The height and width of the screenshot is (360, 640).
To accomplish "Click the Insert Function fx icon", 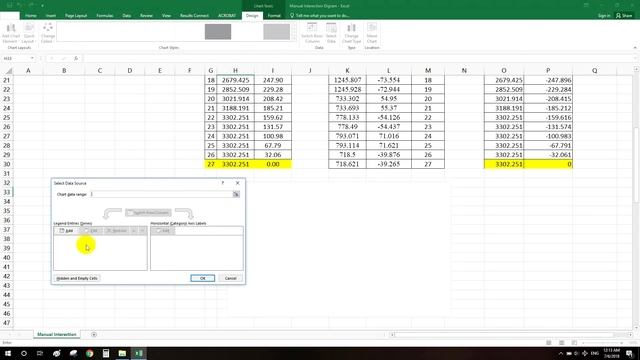I will (x=76, y=58).
